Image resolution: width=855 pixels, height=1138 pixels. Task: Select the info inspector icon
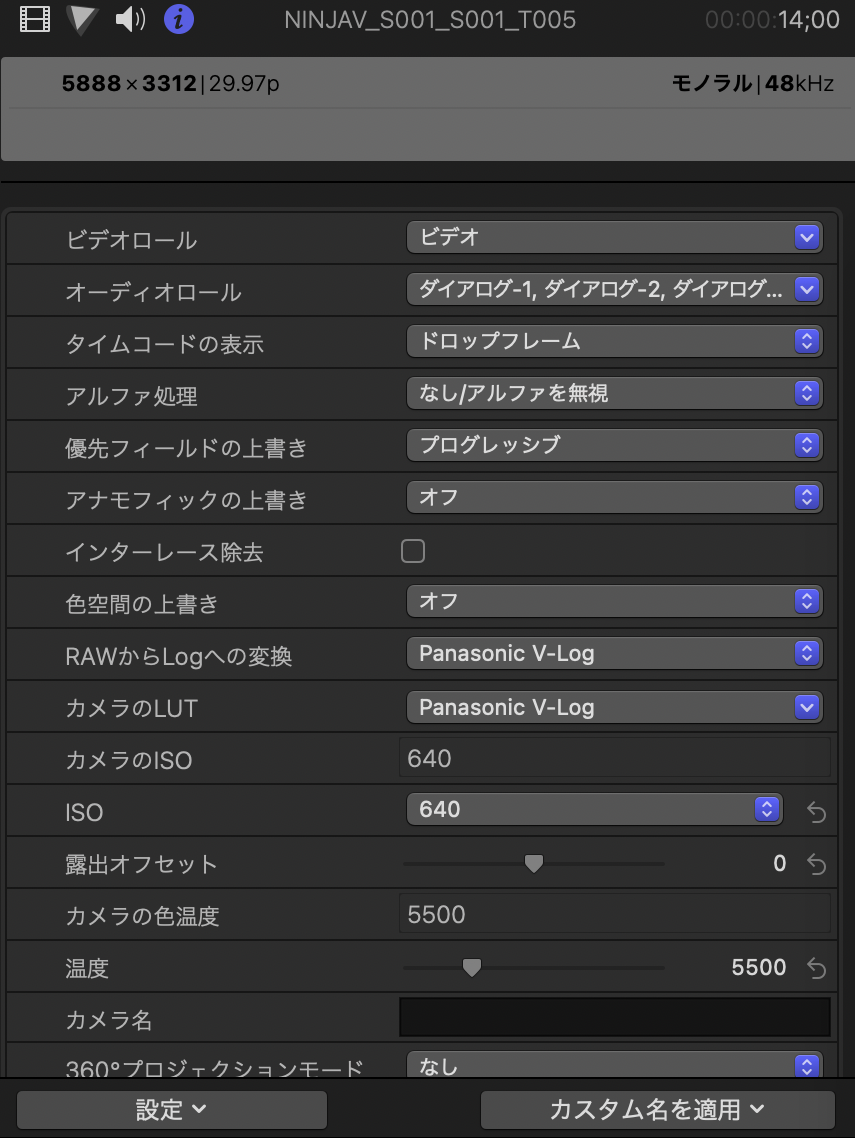[x=178, y=19]
